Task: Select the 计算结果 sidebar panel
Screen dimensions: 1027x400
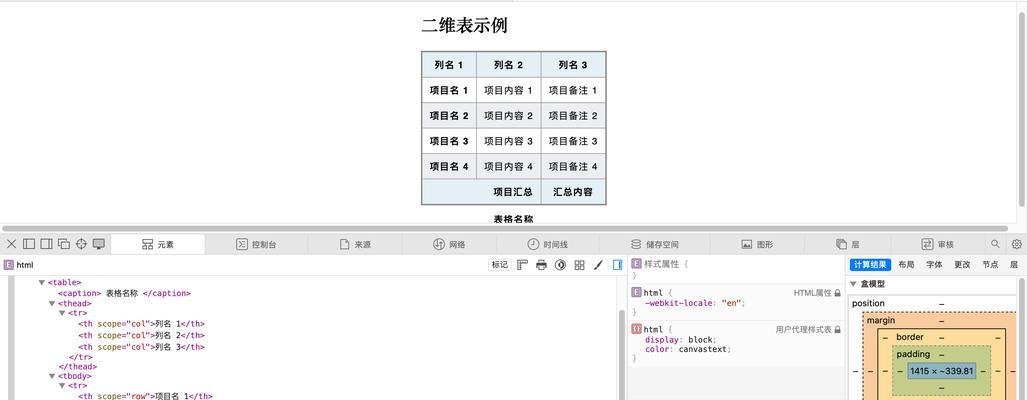Action: coord(870,264)
